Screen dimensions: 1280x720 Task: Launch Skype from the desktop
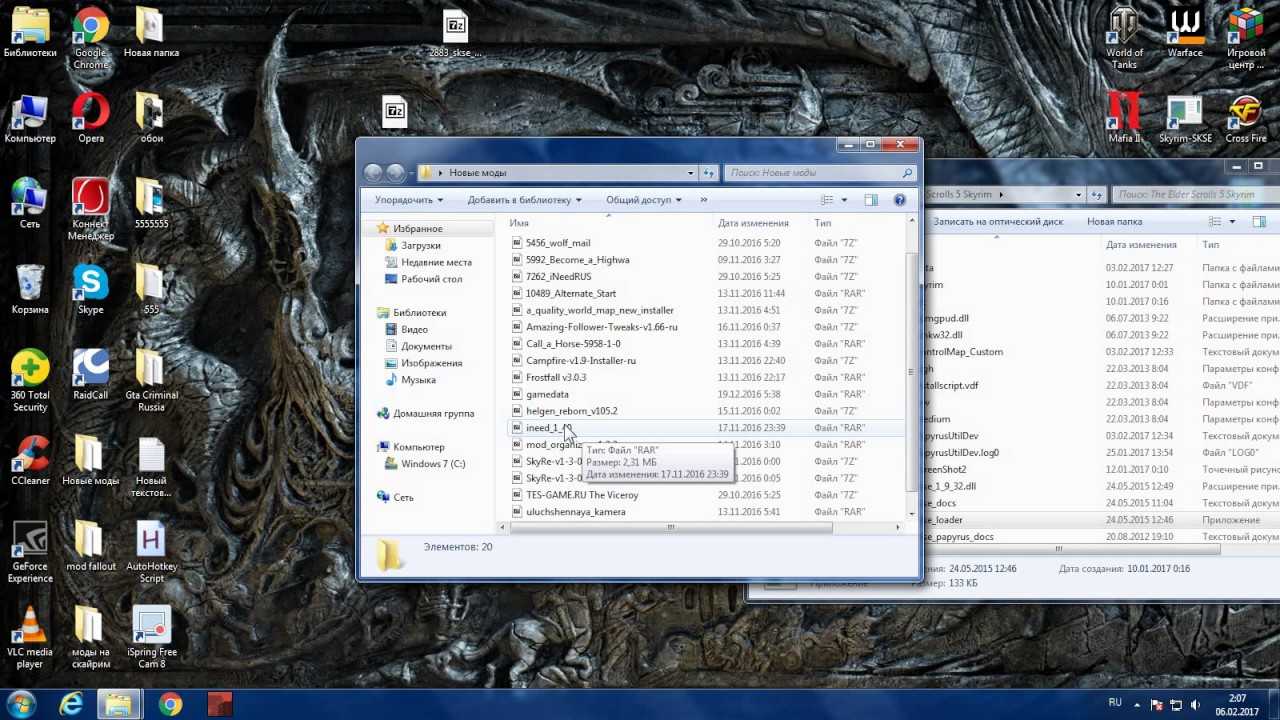click(x=91, y=290)
